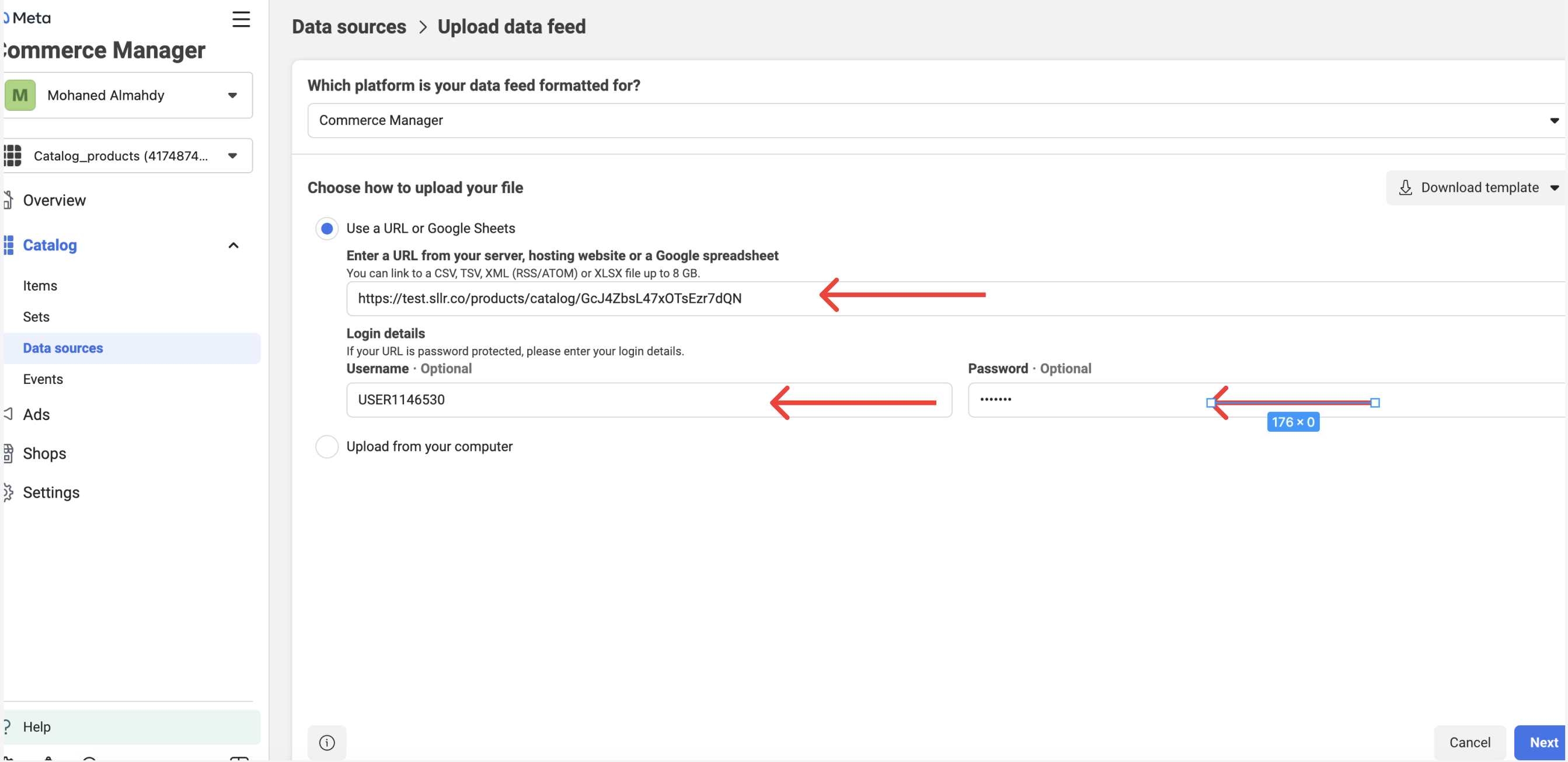Click the Data sources breadcrumb link

pyautogui.click(x=349, y=27)
